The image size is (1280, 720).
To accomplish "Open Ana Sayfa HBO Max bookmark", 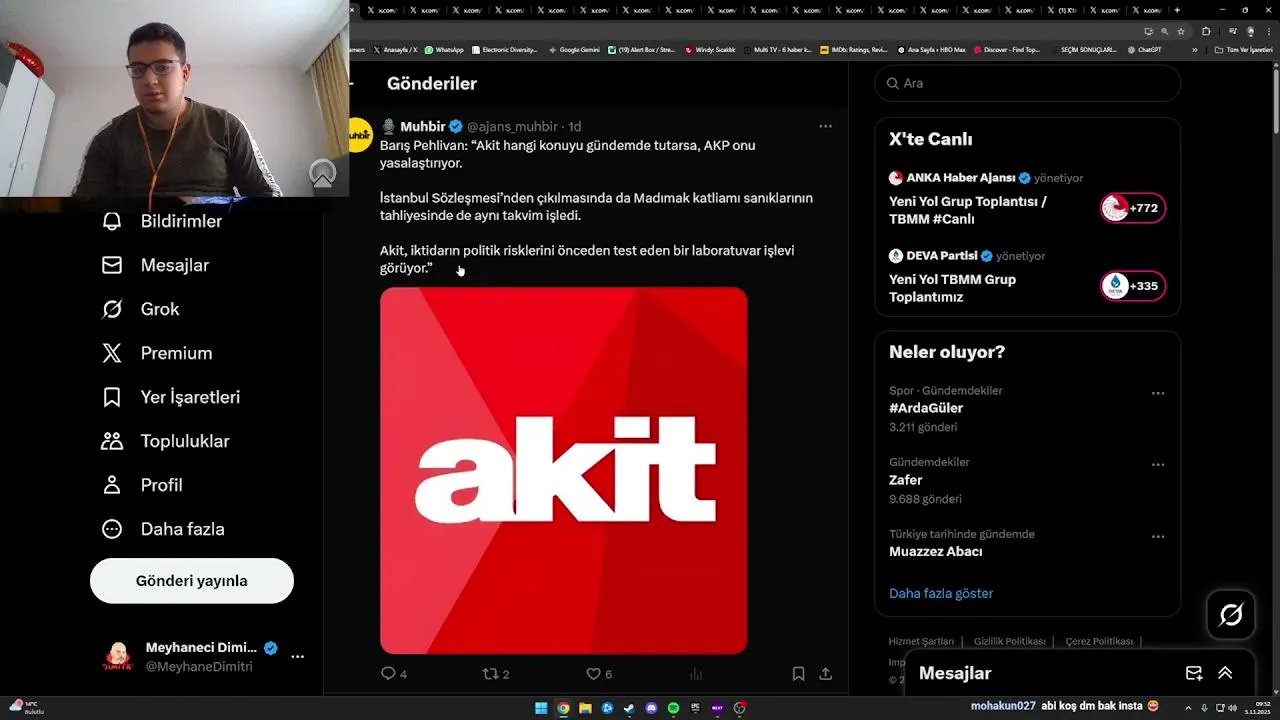I will (x=932, y=50).
